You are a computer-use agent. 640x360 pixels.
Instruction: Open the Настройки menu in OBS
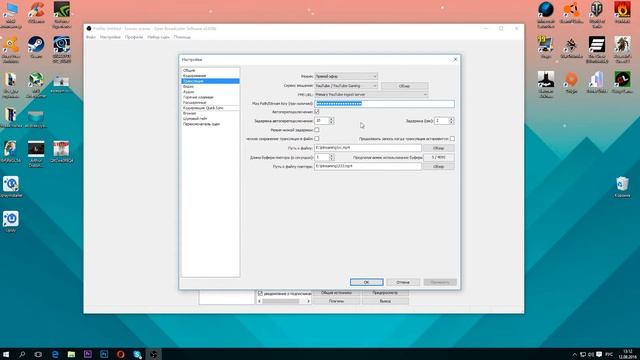110,37
